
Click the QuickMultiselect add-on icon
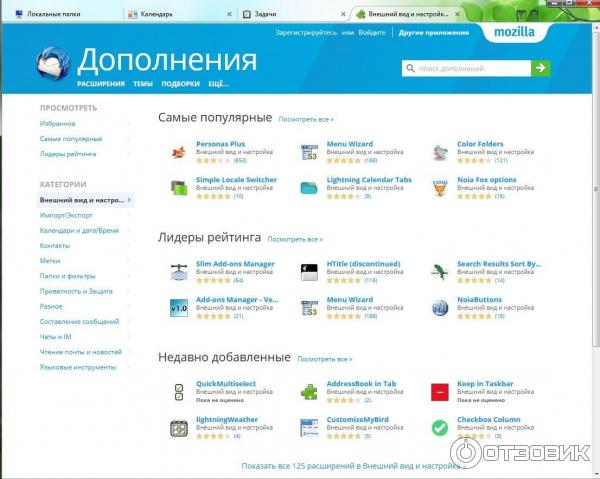click(x=178, y=391)
